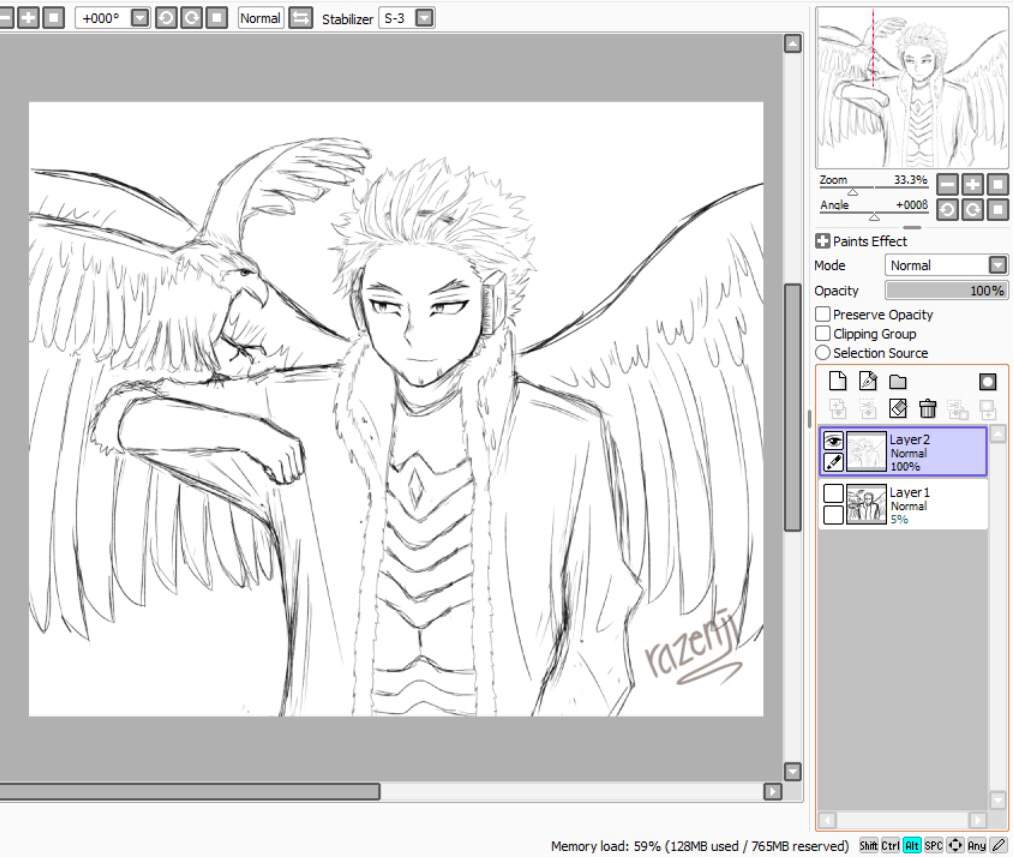The width and height of the screenshot is (1014, 857).
Task: Show Layer1 with its empty visibility box
Action: (x=833, y=494)
